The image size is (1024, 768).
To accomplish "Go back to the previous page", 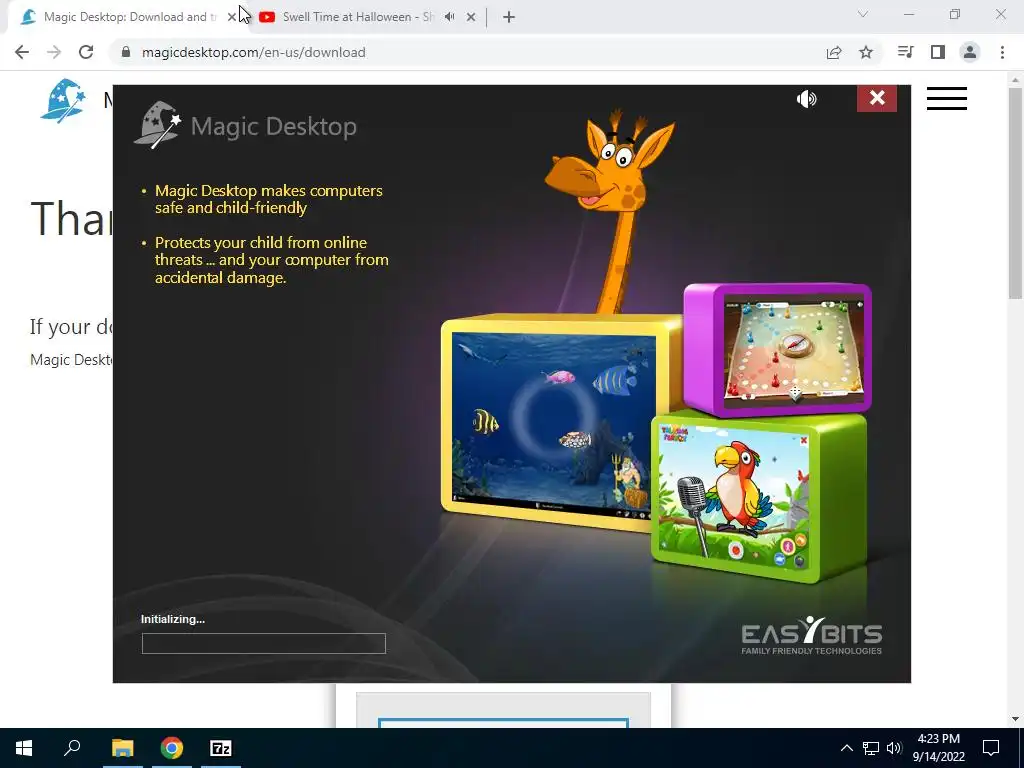I will (22, 52).
